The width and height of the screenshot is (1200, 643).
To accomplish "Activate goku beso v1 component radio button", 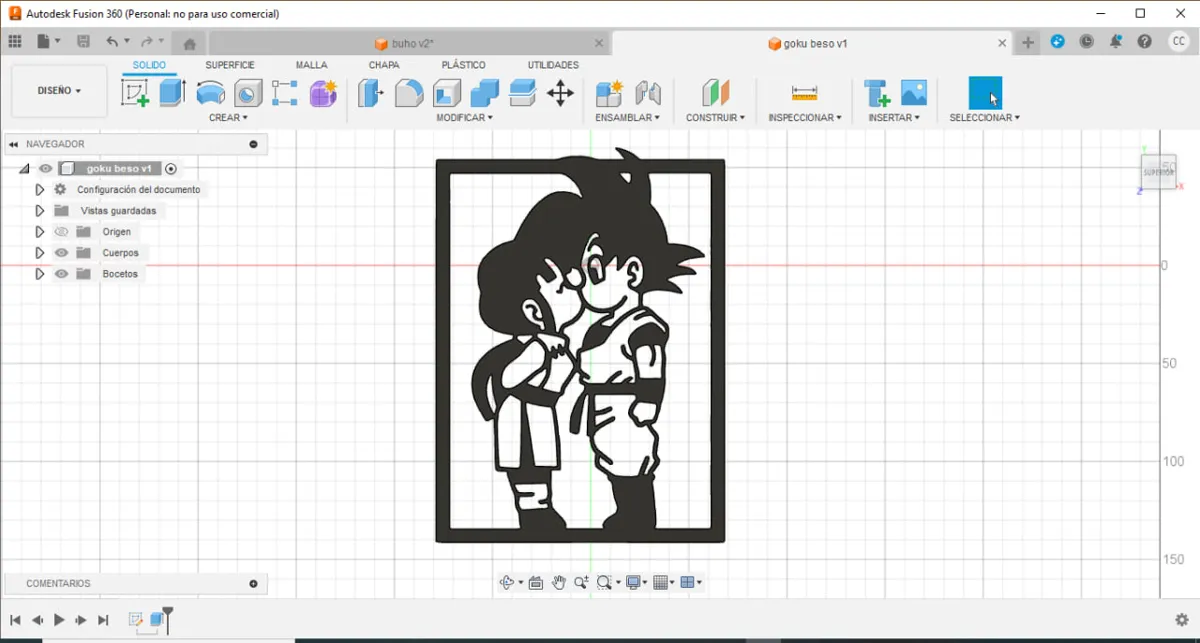I will tap(171, 169).
